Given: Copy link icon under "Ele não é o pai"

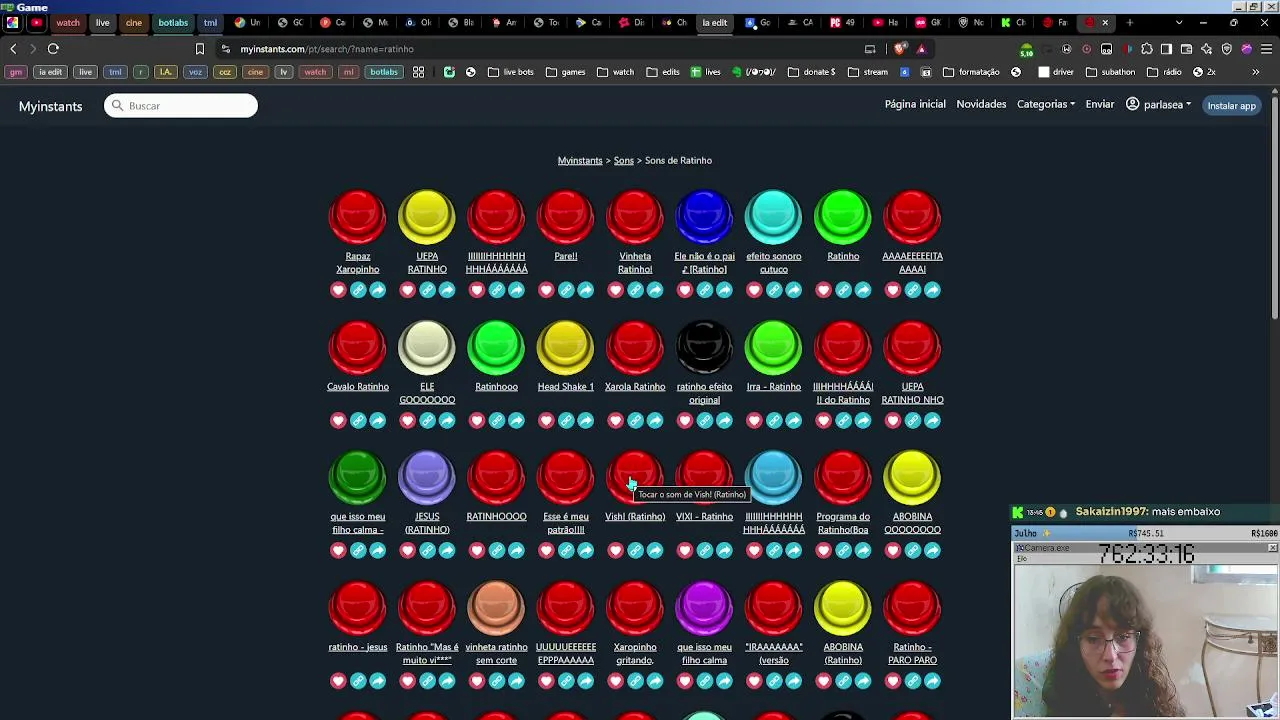Looking at the screenshot, I should [705, 290].
